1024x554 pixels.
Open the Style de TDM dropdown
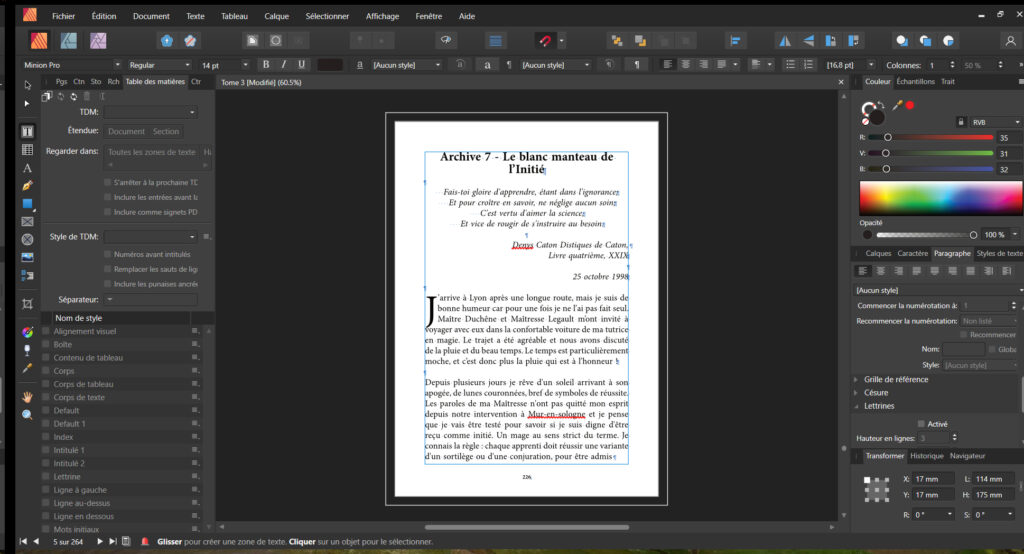(x=150, y=236)
